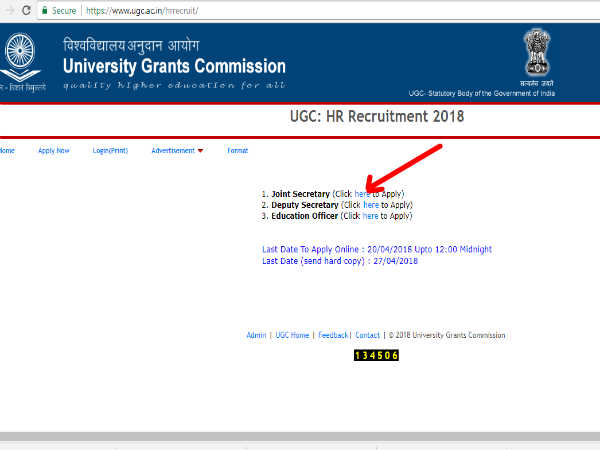Viewport: 600px width, 450px height.
Task: Click the UGC wheel logo
Action: tap(20, 57)
